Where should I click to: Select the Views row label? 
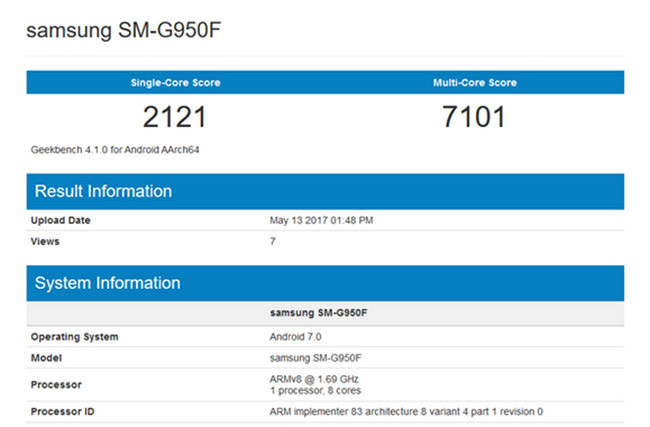(x=45, y=241)
